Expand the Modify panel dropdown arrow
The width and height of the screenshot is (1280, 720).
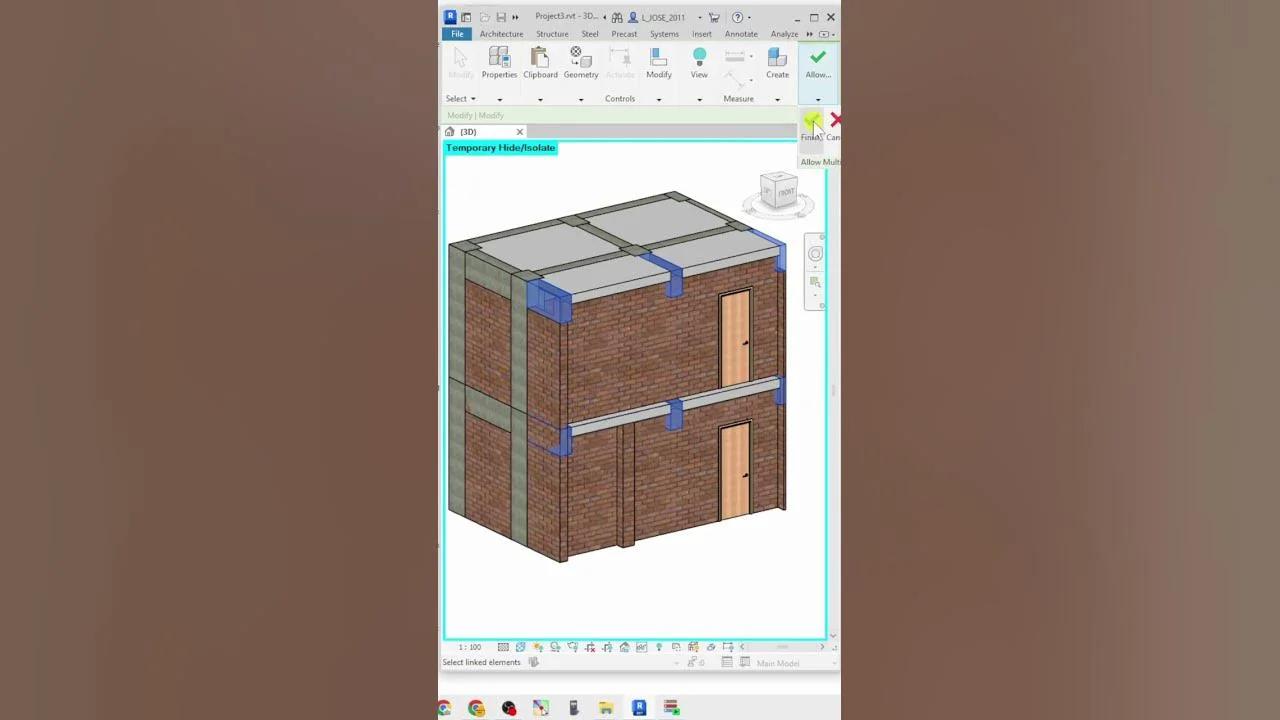click(x=658, y=99)
